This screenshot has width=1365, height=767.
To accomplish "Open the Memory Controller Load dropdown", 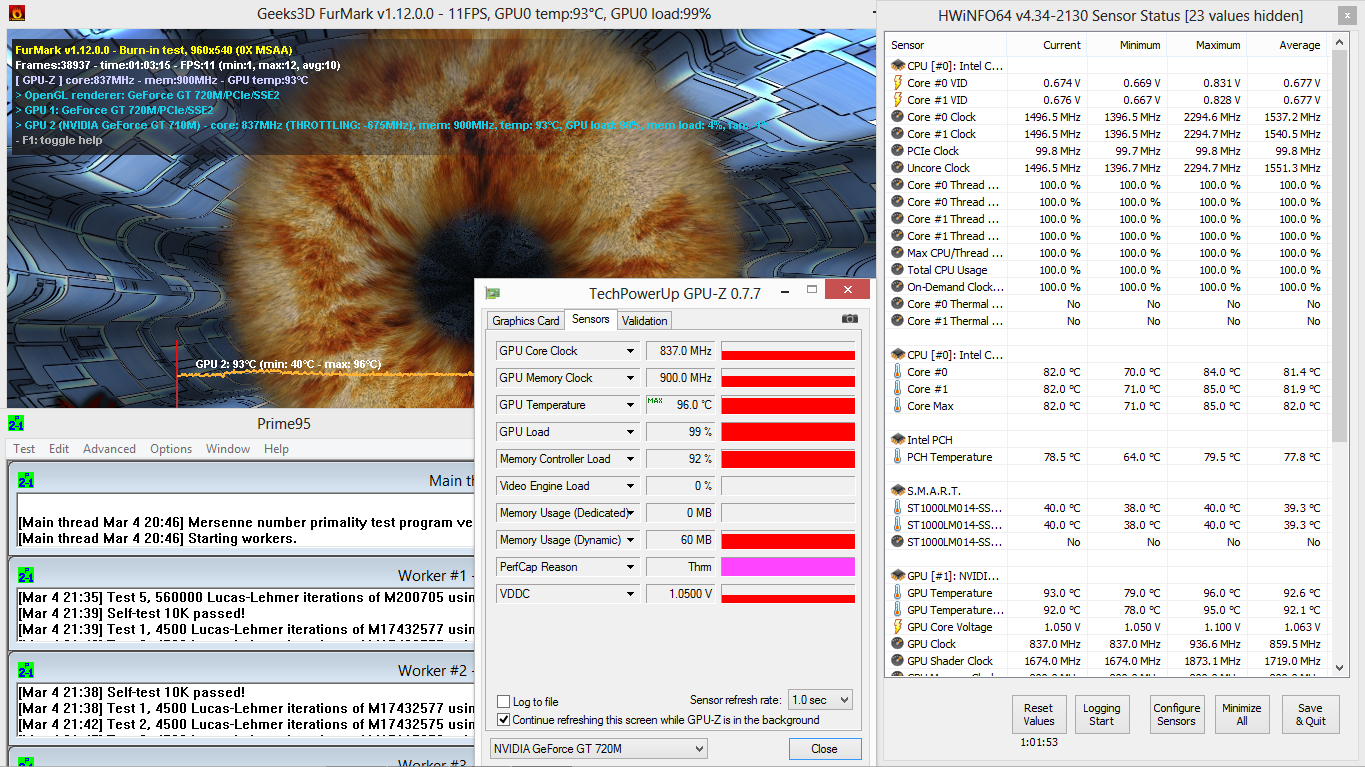I will (631, 459).
